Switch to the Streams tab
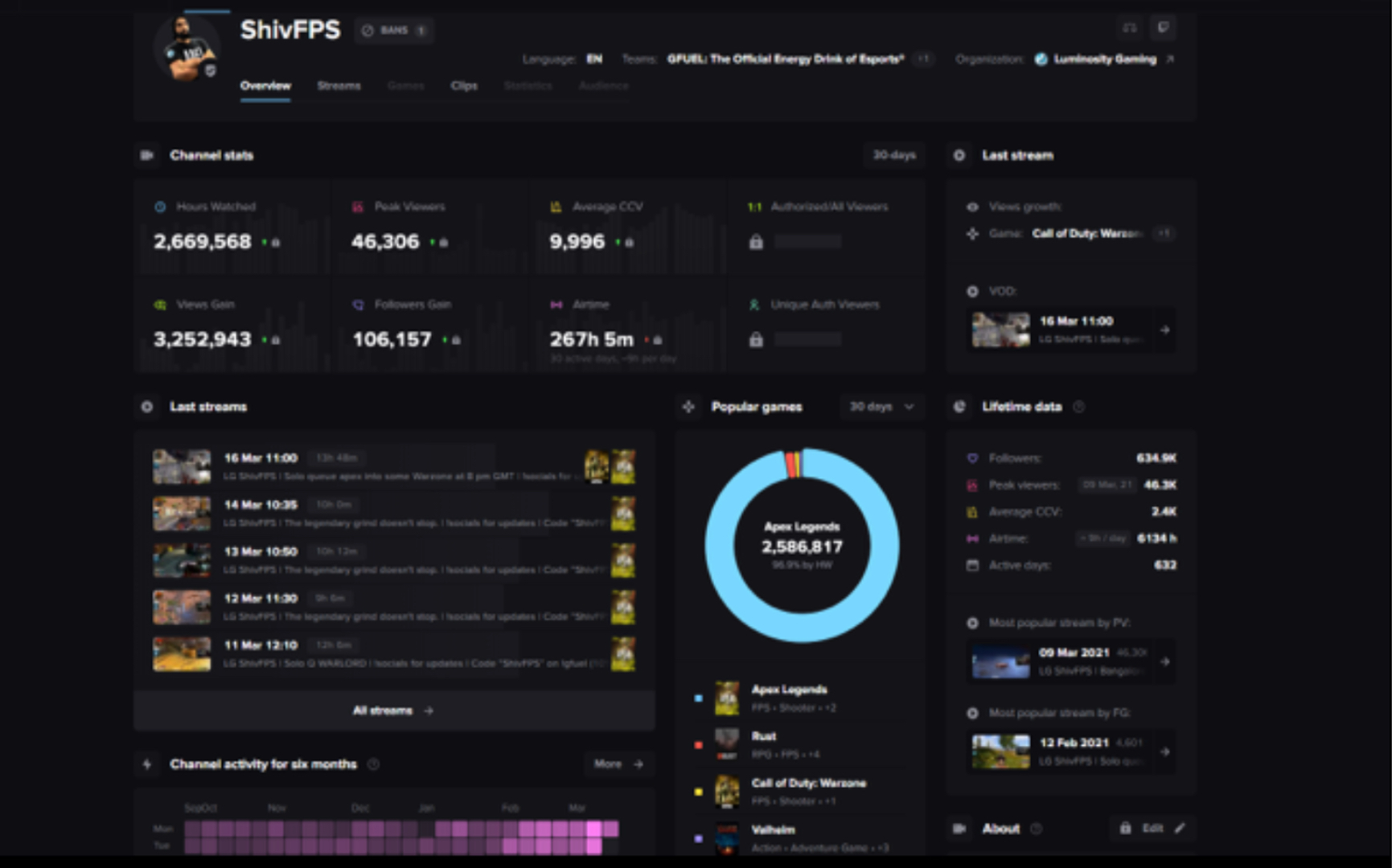 (x=339, y=85)
